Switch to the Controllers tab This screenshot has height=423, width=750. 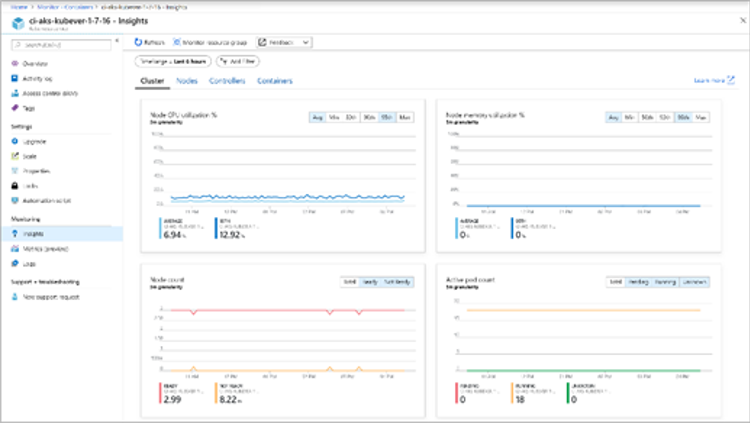(x=227, y=81)
